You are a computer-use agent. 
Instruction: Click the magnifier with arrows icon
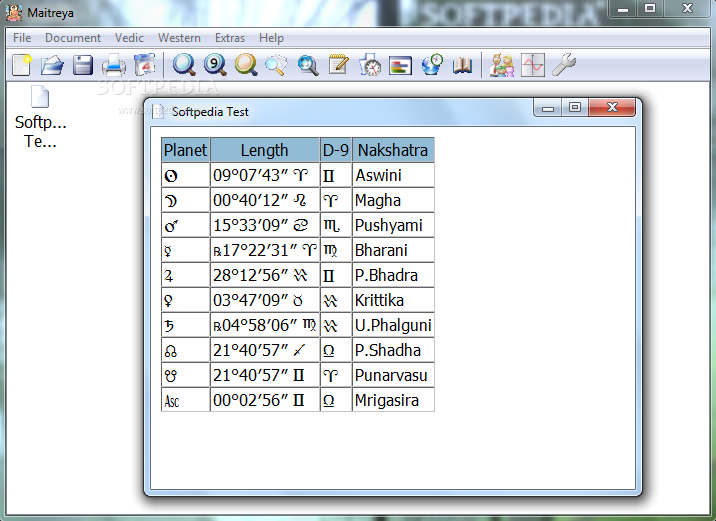(x=308, y=65)
